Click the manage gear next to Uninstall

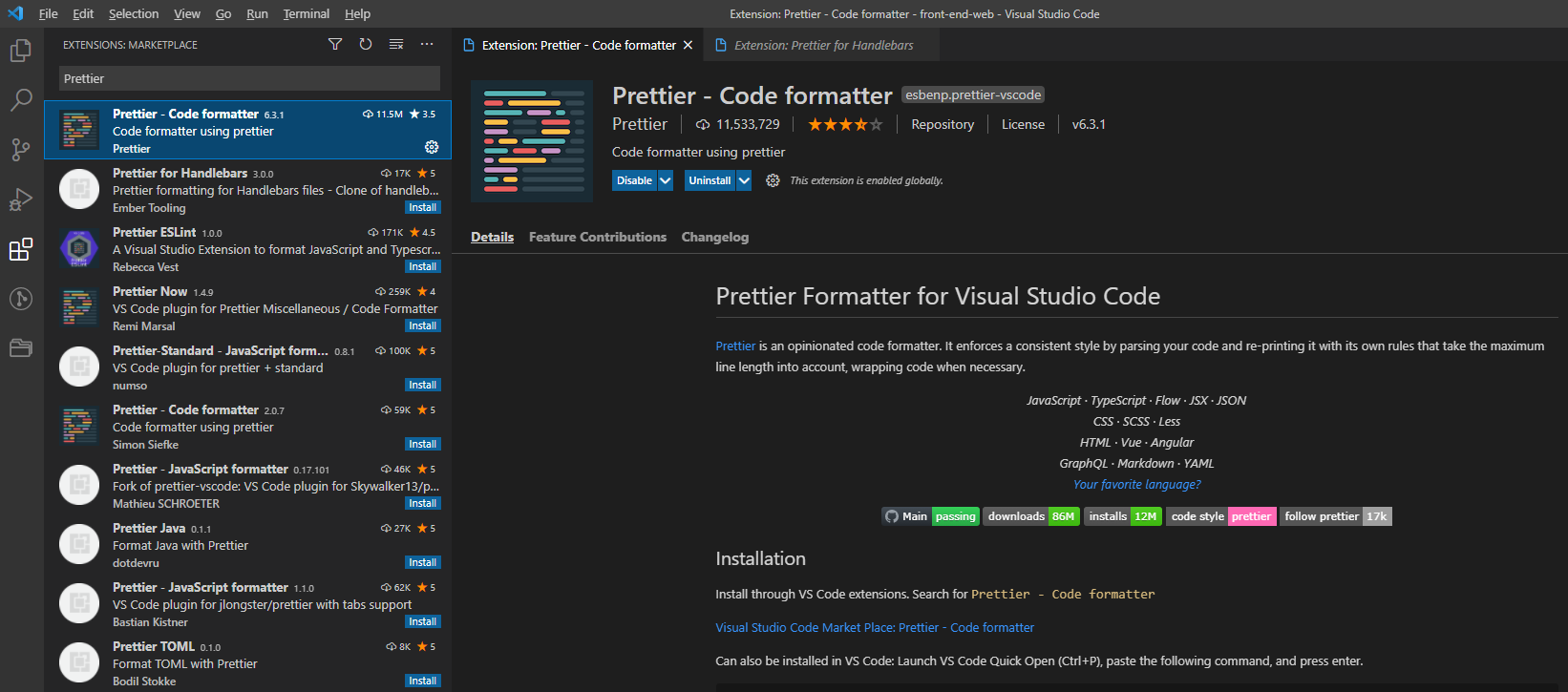773,180
